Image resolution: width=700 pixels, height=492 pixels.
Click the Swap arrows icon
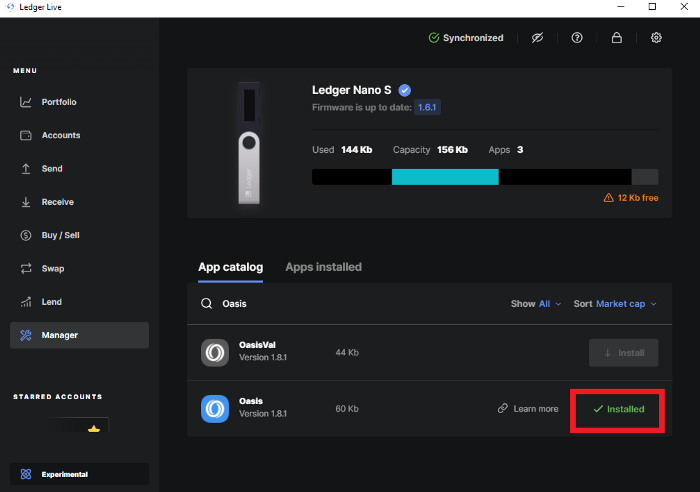(x=26, y=268)
